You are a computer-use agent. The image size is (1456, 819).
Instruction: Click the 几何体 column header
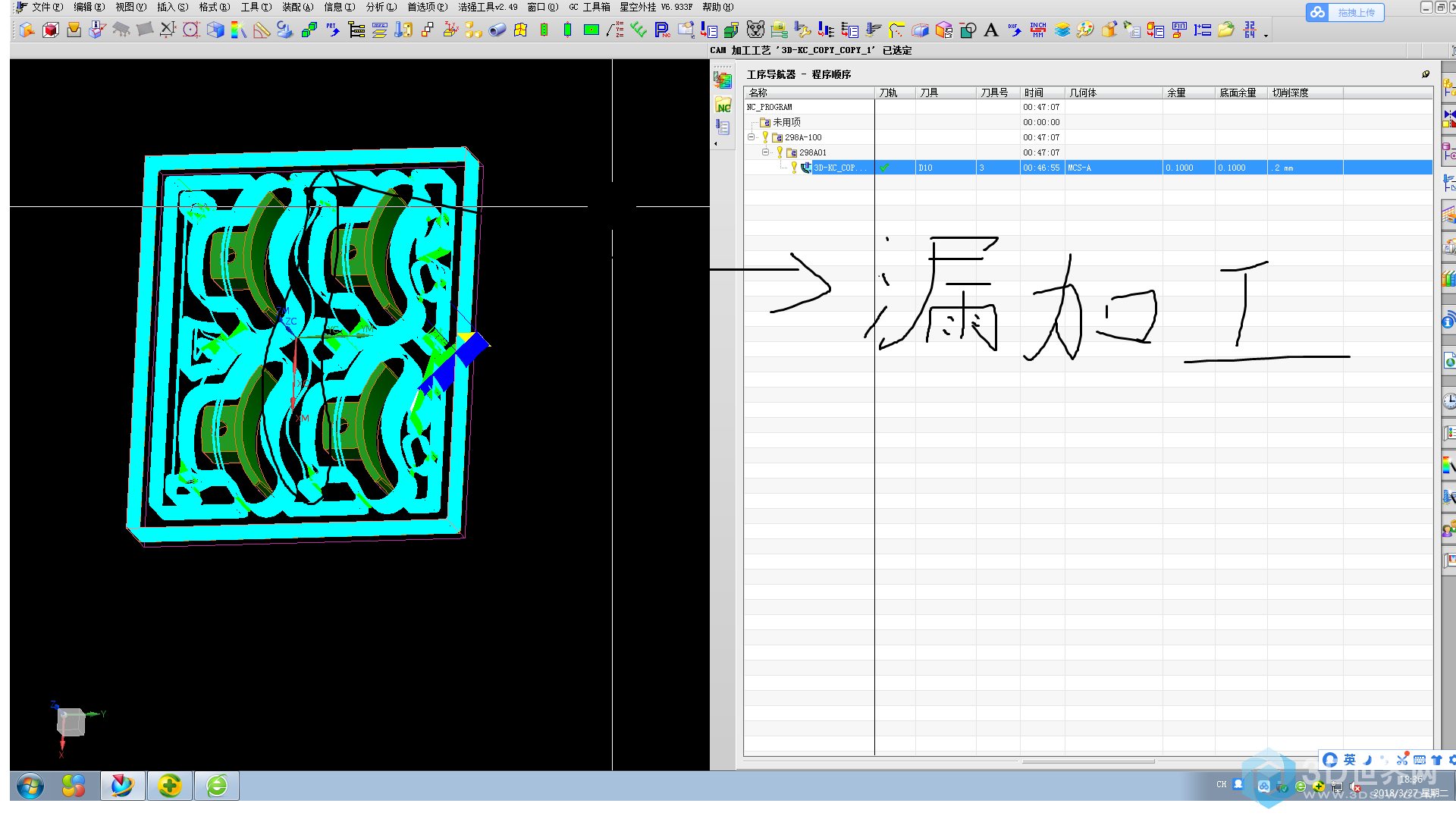tap(1113, 93)
